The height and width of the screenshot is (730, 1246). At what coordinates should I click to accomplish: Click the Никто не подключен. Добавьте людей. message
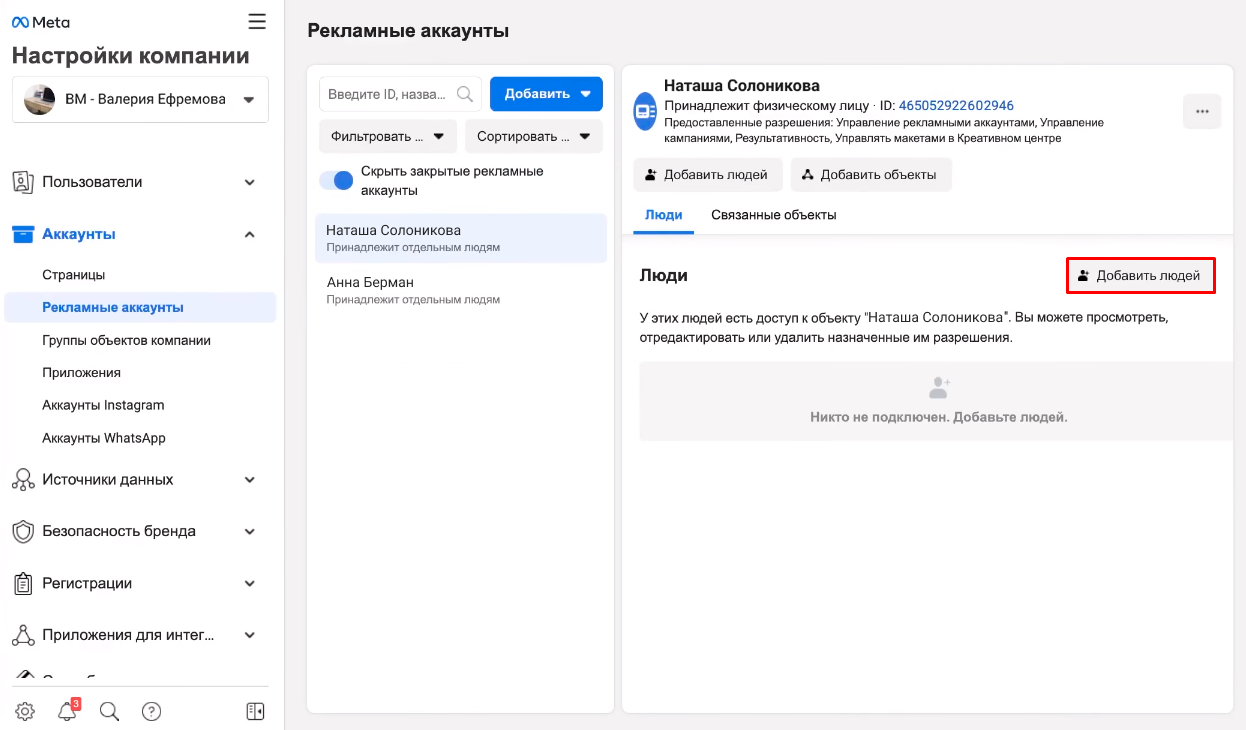tap(939, 417)
